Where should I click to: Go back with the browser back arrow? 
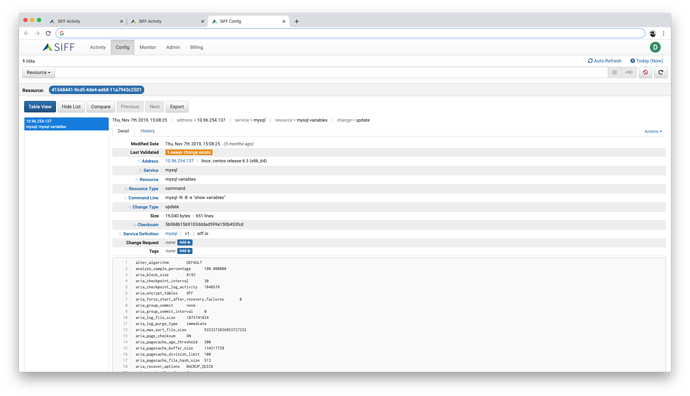[26, 33]
